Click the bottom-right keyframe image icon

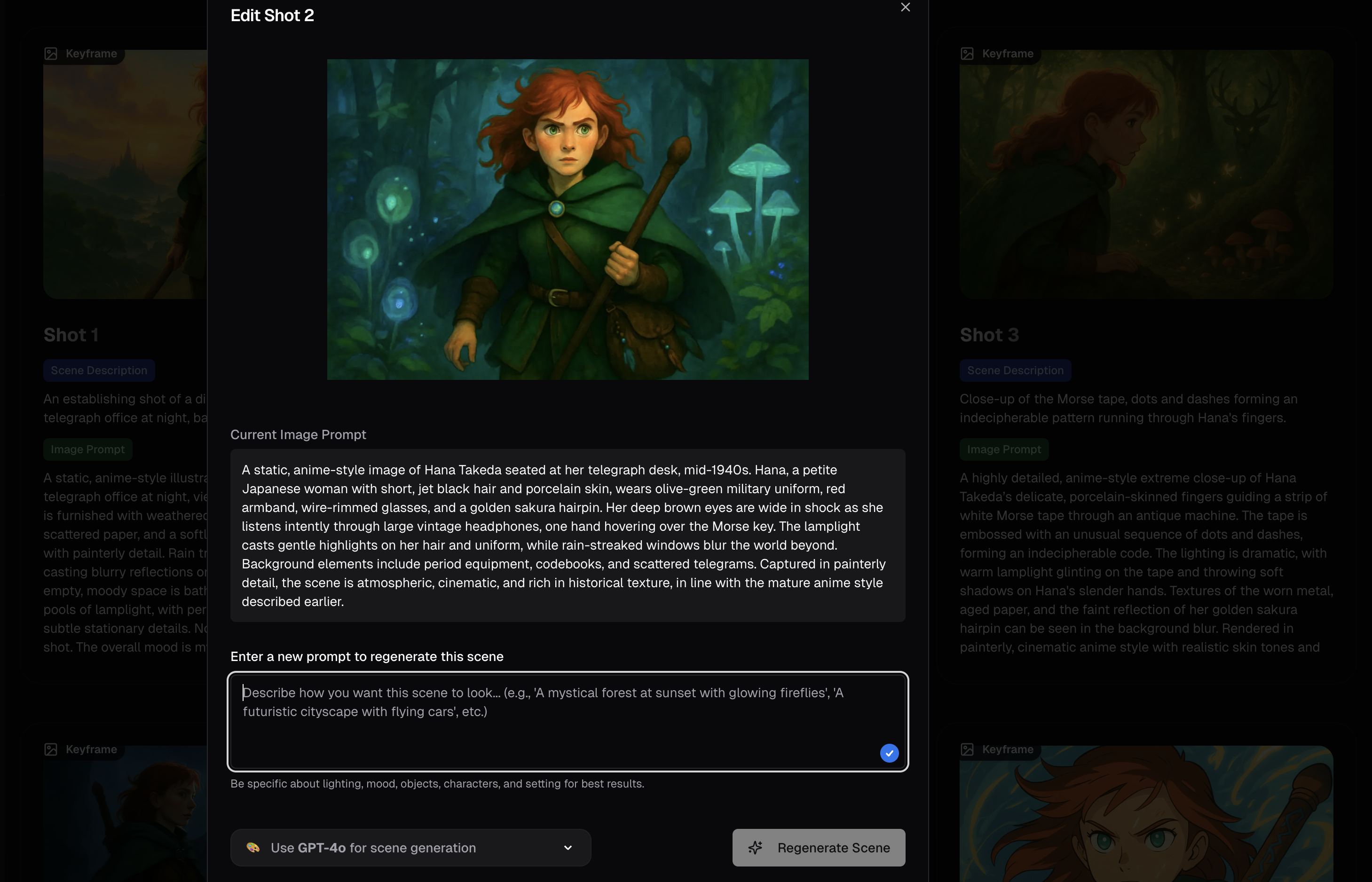click(x=967, y=749)
